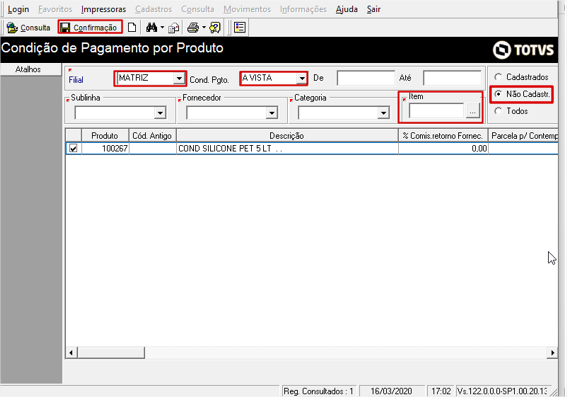The image size is (567, 397).
Task: Open the Cond. Pgto. A VISTA dropdown
Action: (x=301, y=78)
